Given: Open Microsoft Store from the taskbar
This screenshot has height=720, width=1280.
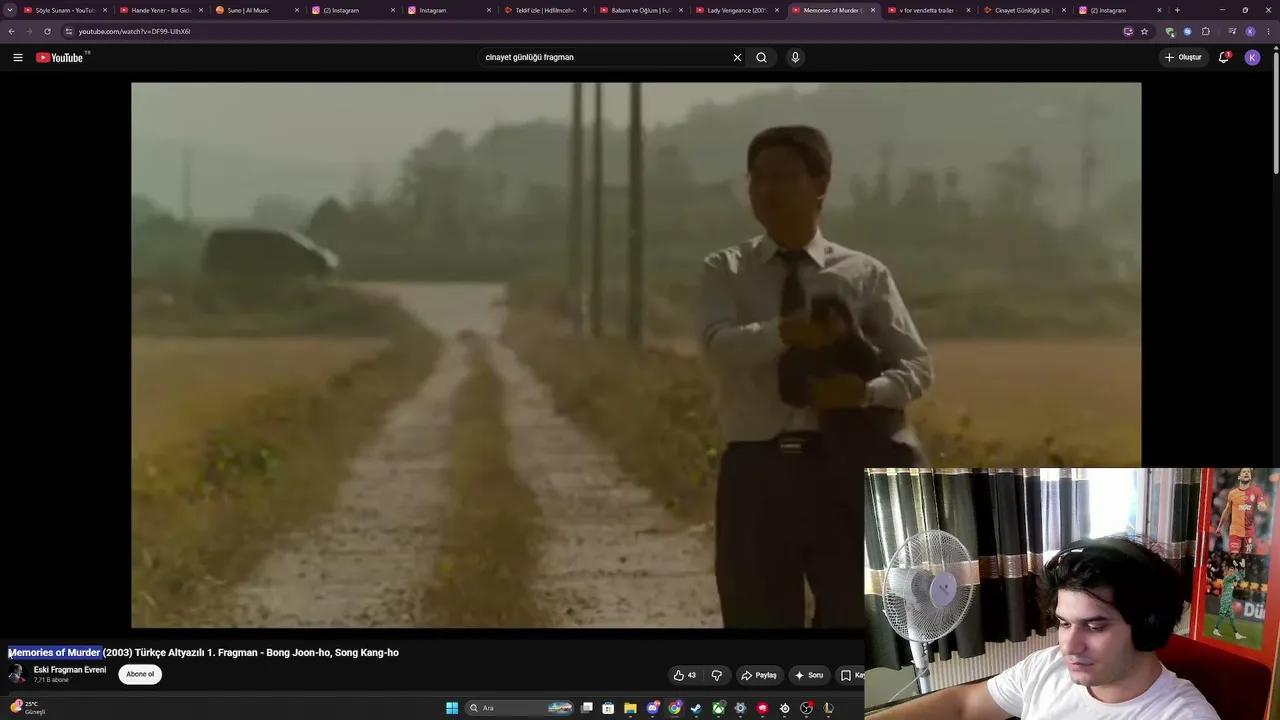Looking at the screenshot, I should pos(608,708).
